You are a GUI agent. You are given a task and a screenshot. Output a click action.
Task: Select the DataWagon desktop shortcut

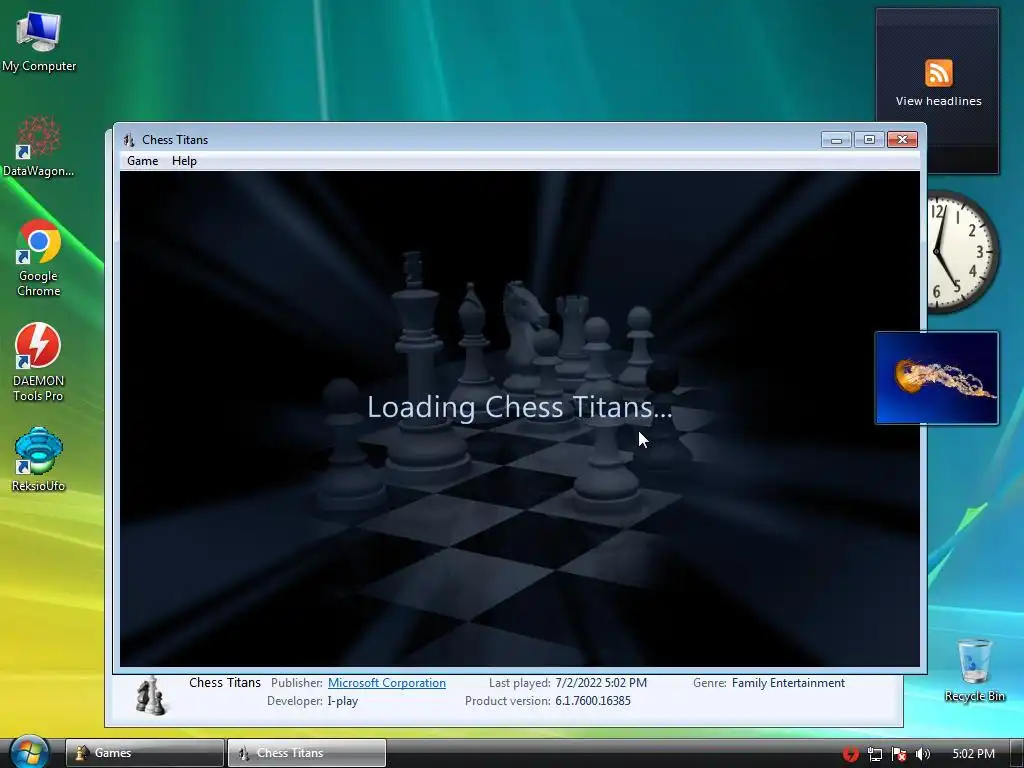pos(39,146)
